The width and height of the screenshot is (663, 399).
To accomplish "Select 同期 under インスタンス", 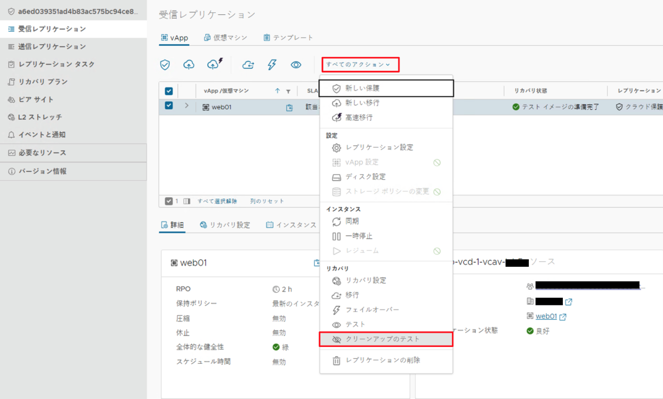I will 386,221.
